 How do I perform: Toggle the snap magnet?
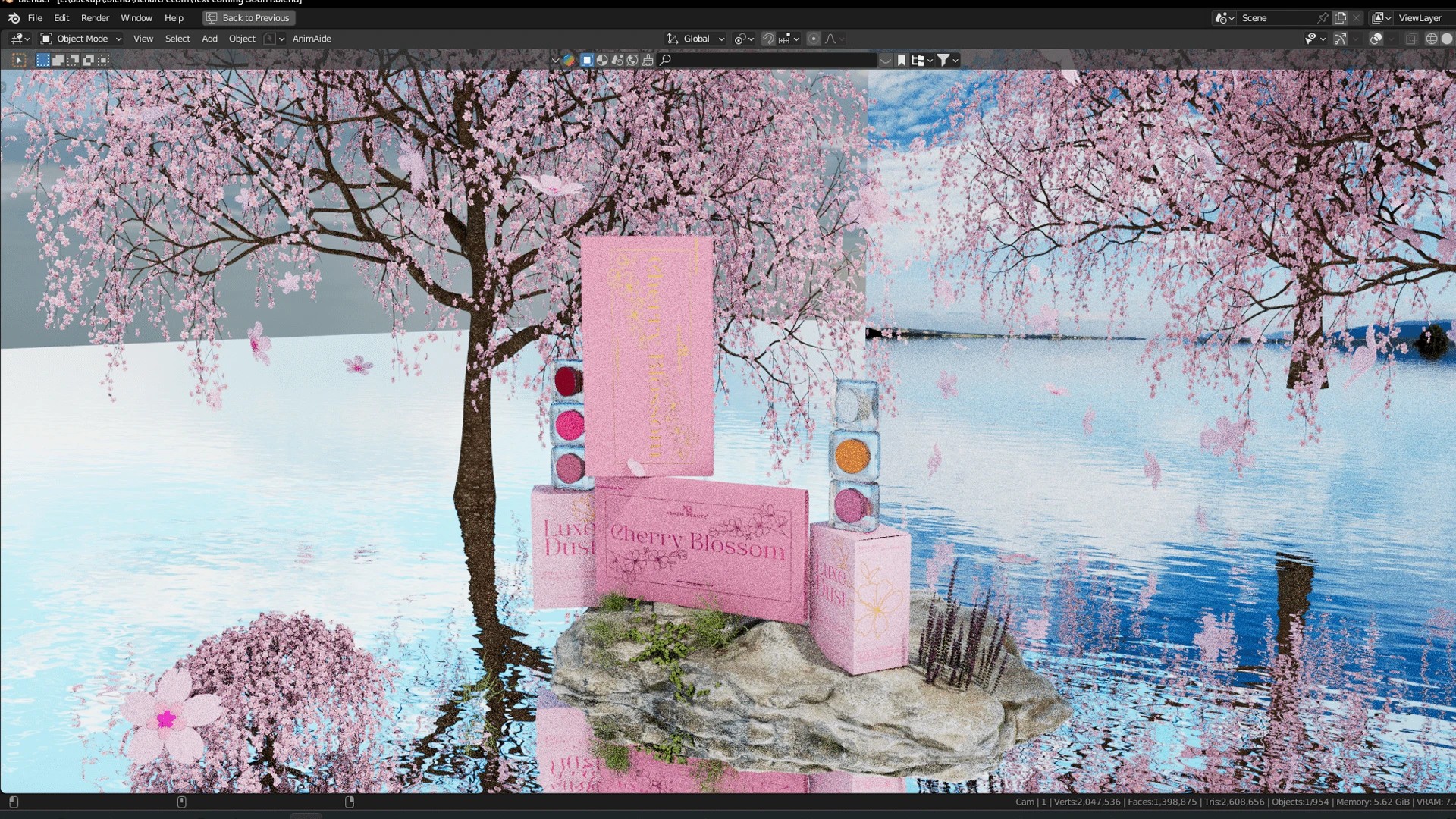[x=768, y=39]
